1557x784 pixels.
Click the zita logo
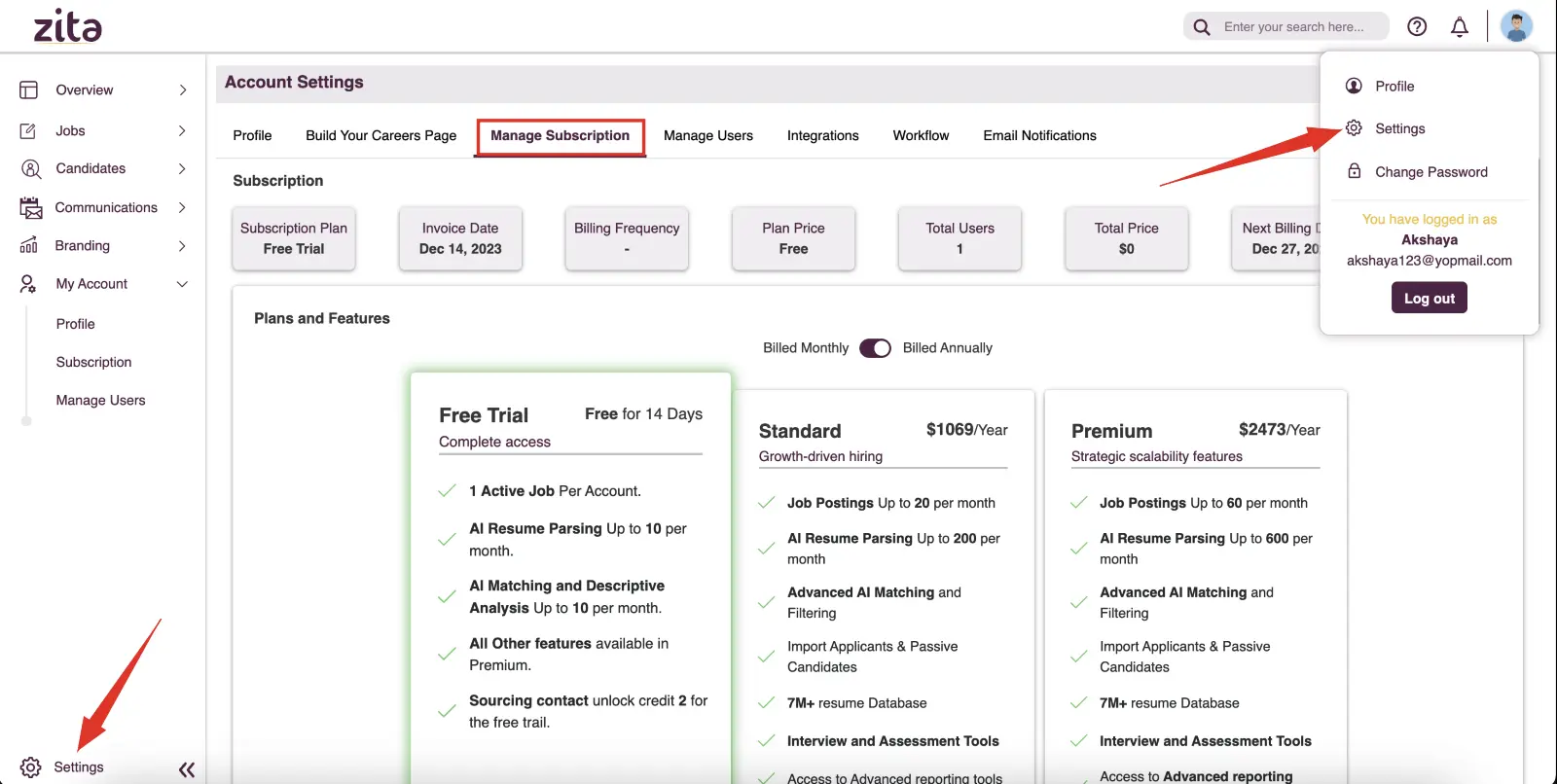pyautogui.click(x=67, y=26)
